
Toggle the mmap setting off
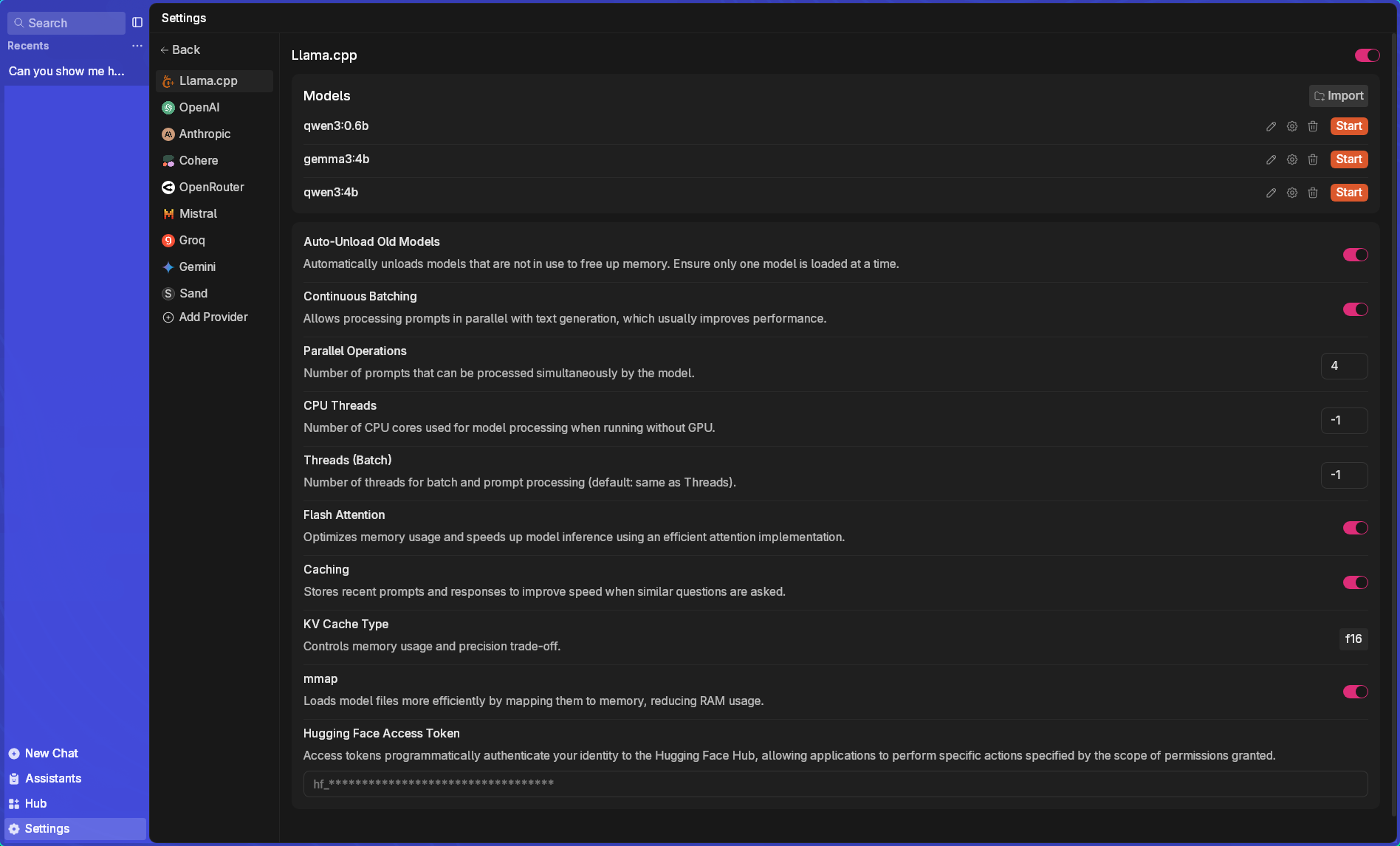pos(1355,692)
